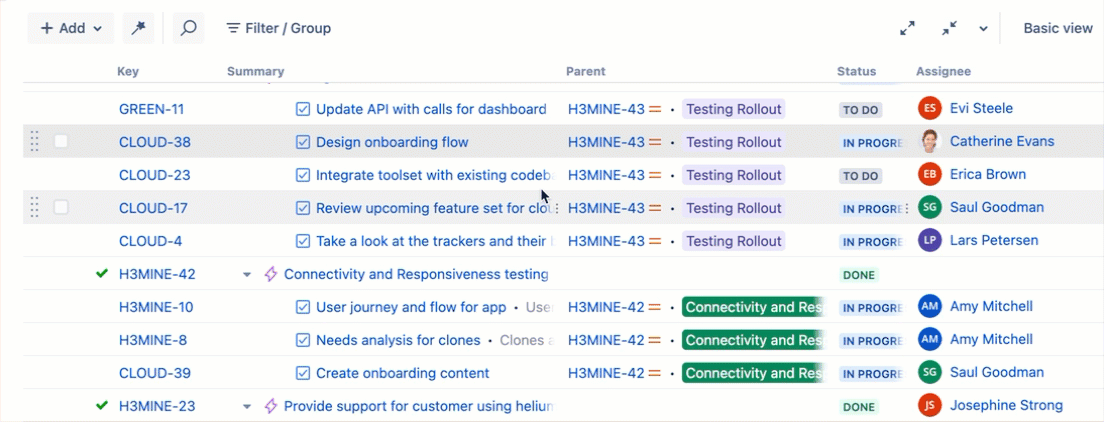Viewport: 1104px width, 422px height.
Task: Open TO DO status of CLOUD-23
Action: click(x=860, y=176)
